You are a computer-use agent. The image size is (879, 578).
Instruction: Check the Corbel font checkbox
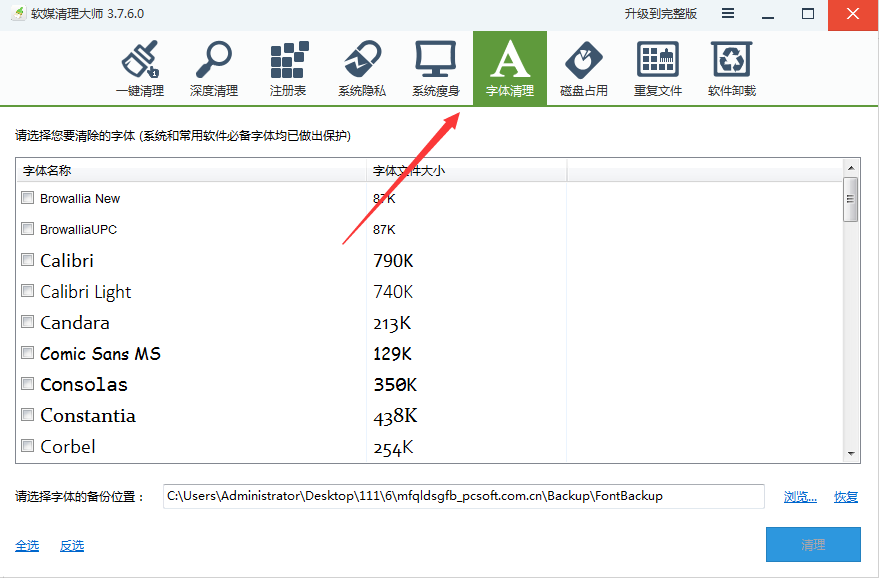(x=27, y=446)
